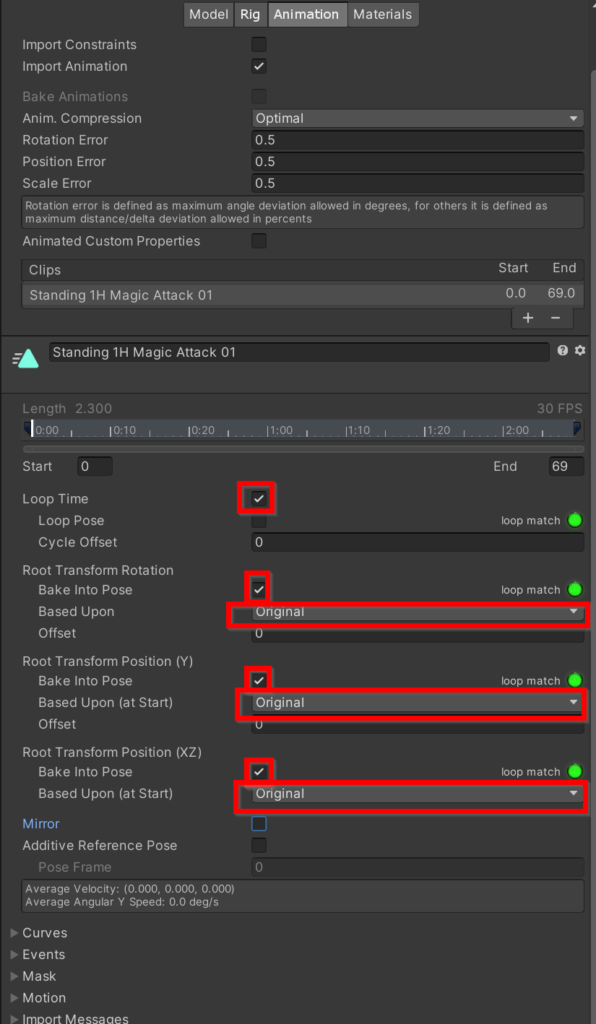Screen dimensions: 596x1024
Task: Click the Length 2.300 label
Action: 67,409
